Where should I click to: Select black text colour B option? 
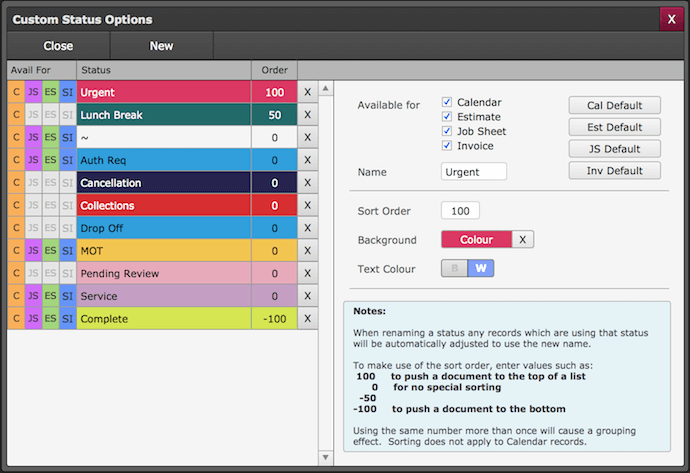click(455, 268)
